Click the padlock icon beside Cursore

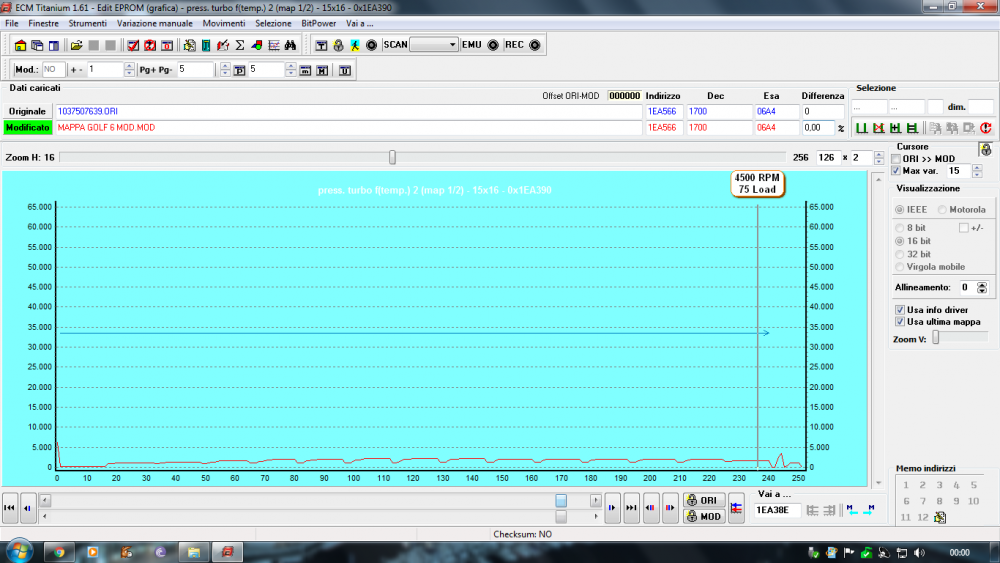pos(984,149)
